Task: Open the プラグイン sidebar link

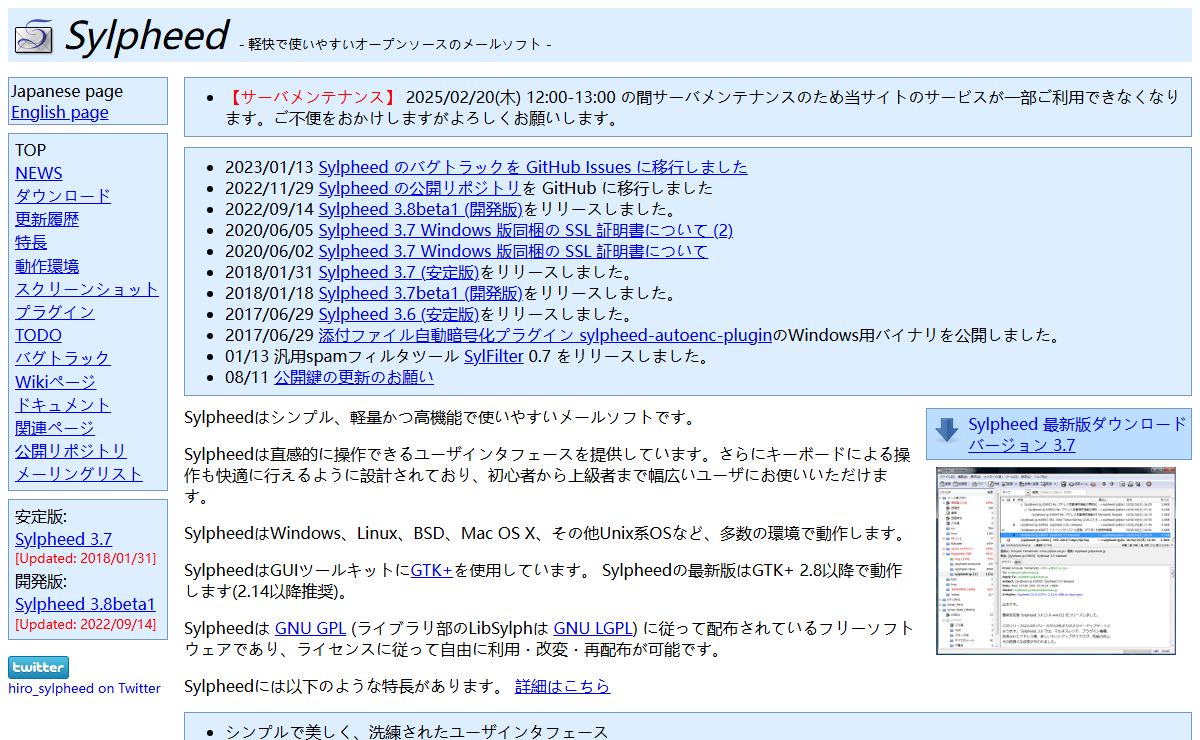Action: (55, 312)
